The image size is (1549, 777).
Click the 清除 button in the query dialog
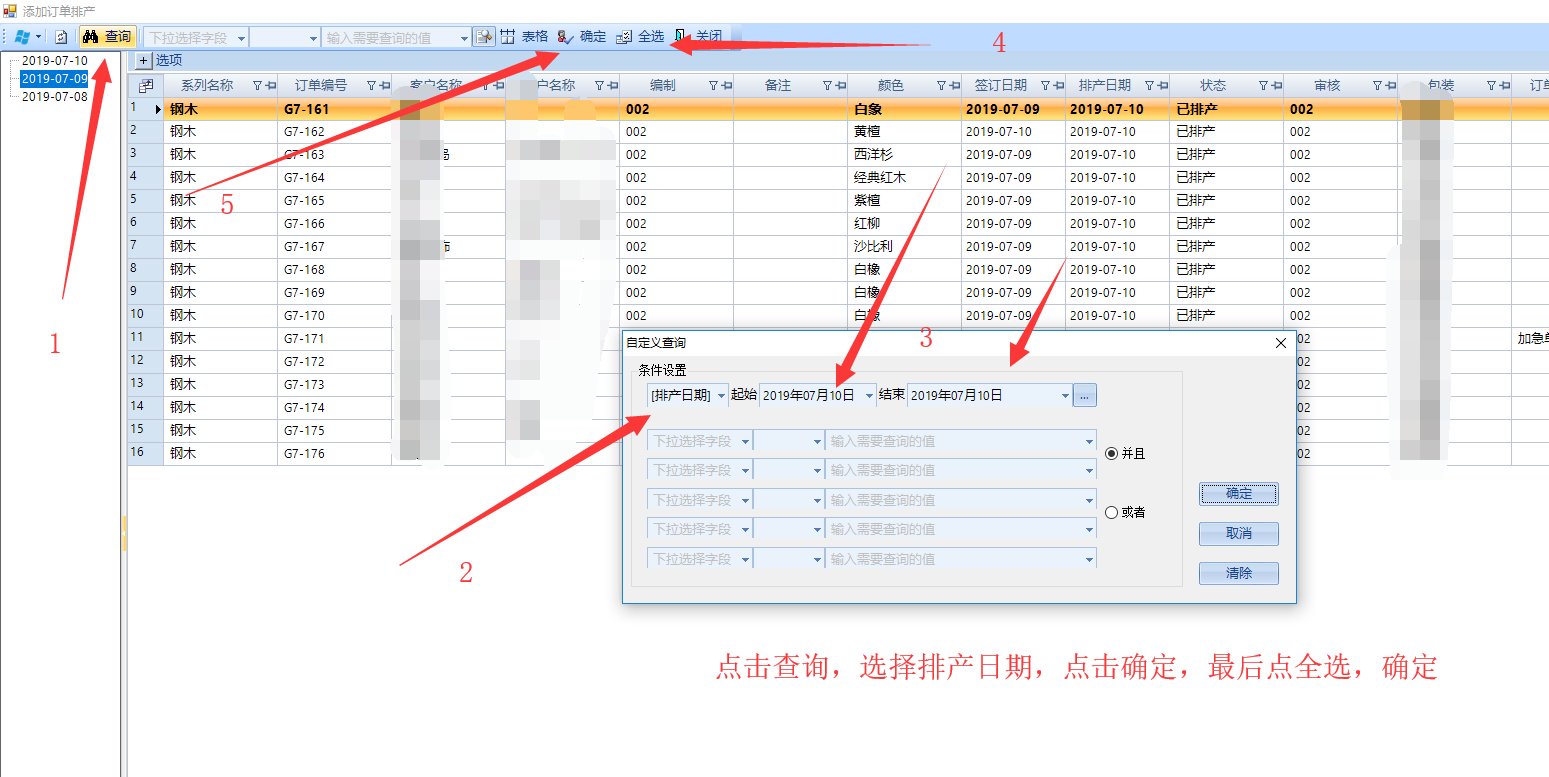pos(1238,573)
